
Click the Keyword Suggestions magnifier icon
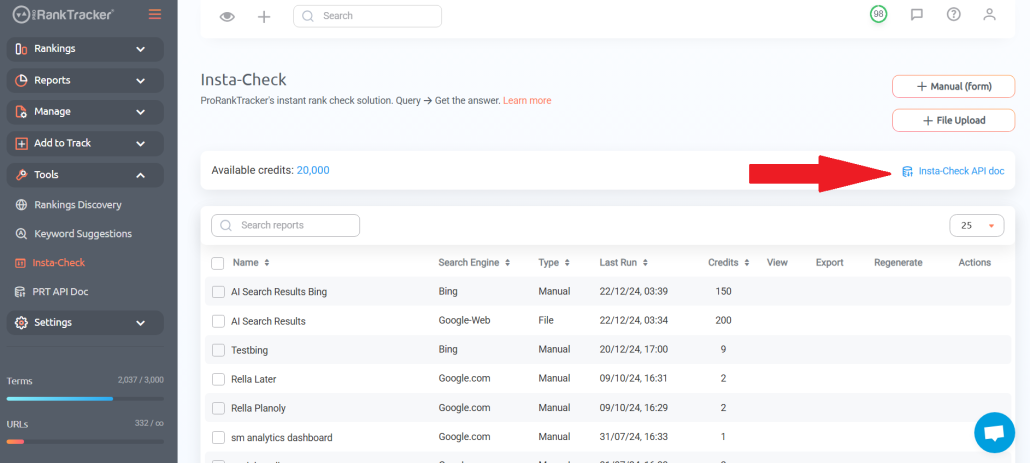pyautogui.click(x=21, y=234)
